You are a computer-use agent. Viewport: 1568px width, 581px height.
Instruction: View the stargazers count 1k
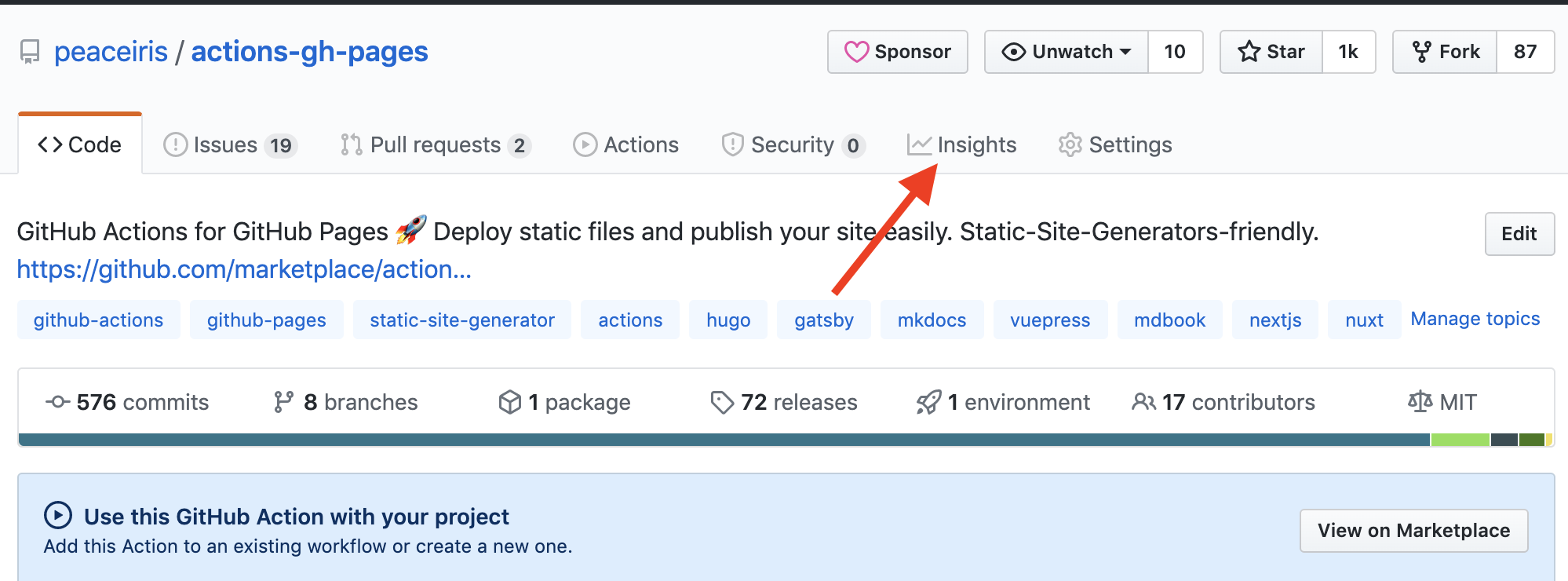[x=1348, y=52]
